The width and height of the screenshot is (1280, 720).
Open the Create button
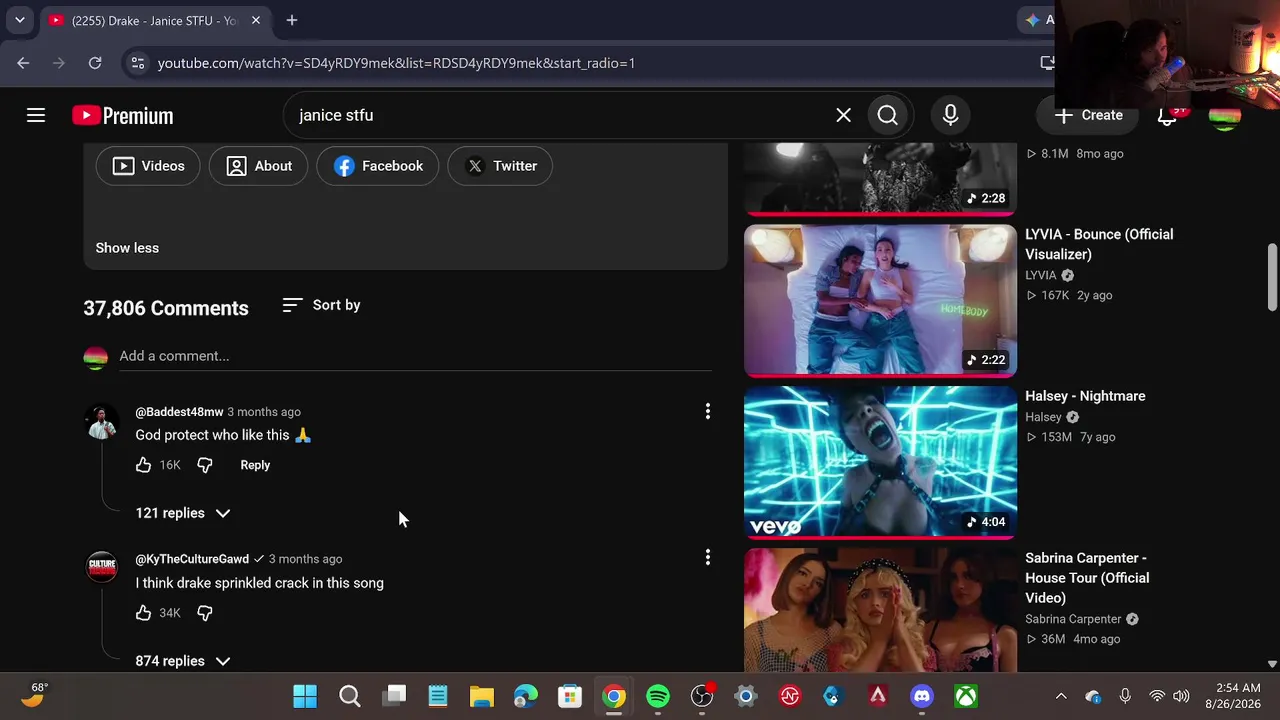[x=1088, y=115]
